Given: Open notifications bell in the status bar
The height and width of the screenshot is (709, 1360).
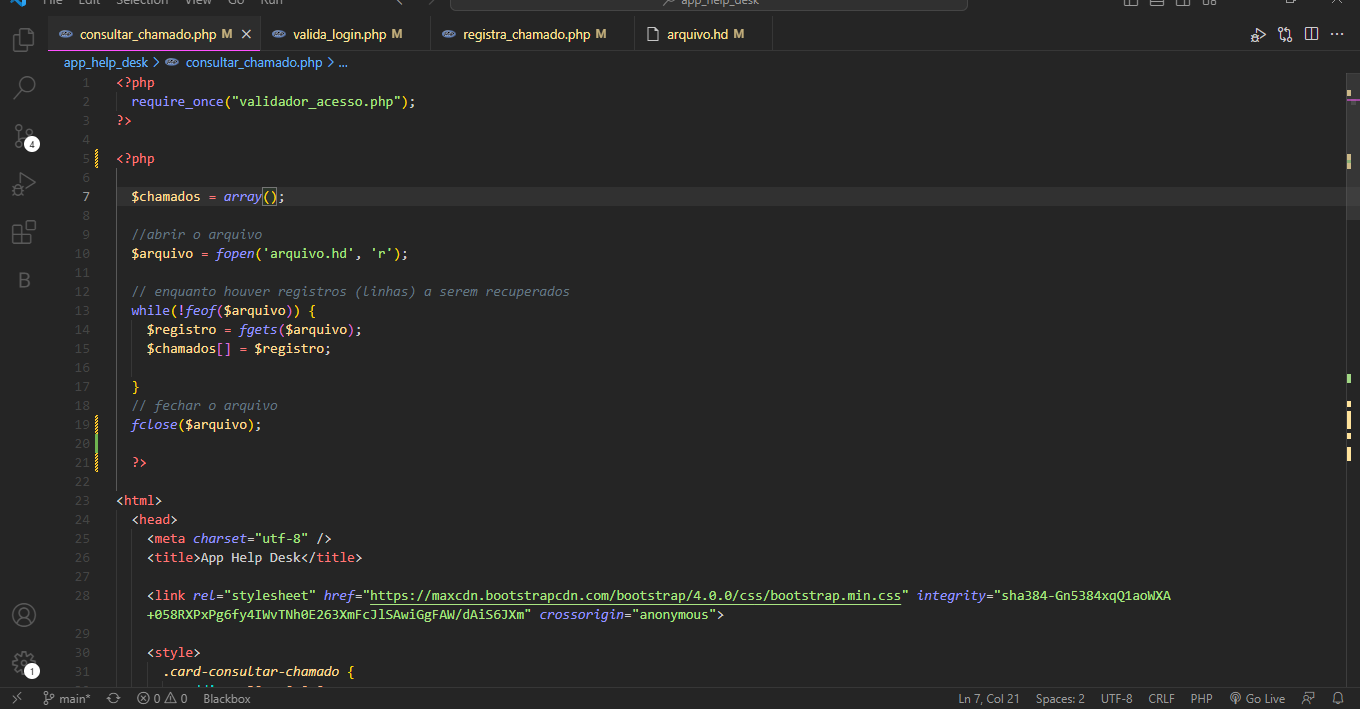Looking at the screenshot, I should [1338, 699].
